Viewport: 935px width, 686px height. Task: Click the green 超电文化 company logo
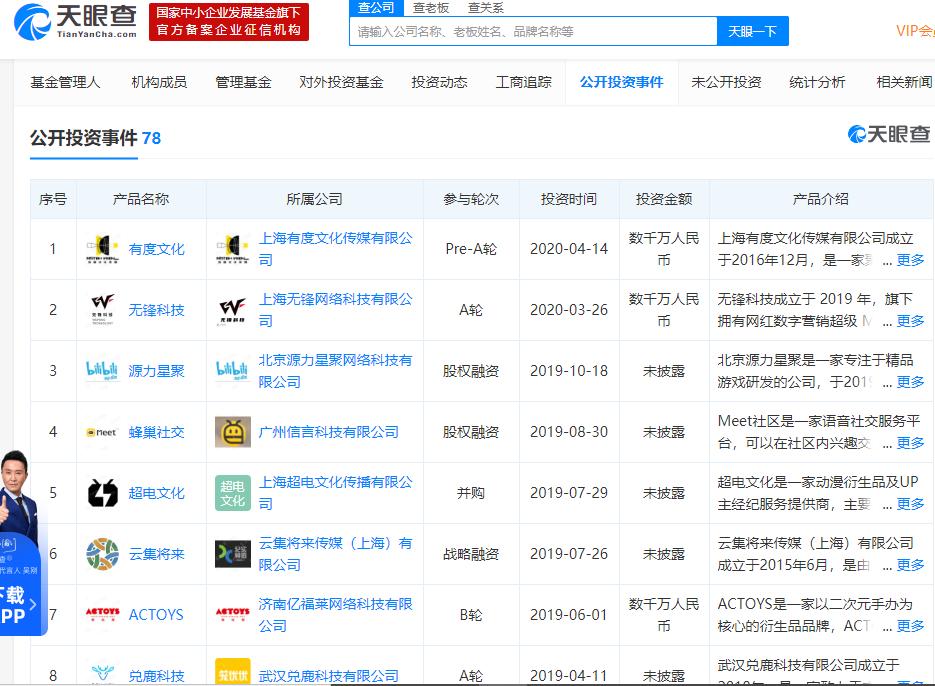pyautogui.click(x=233, y=493)
